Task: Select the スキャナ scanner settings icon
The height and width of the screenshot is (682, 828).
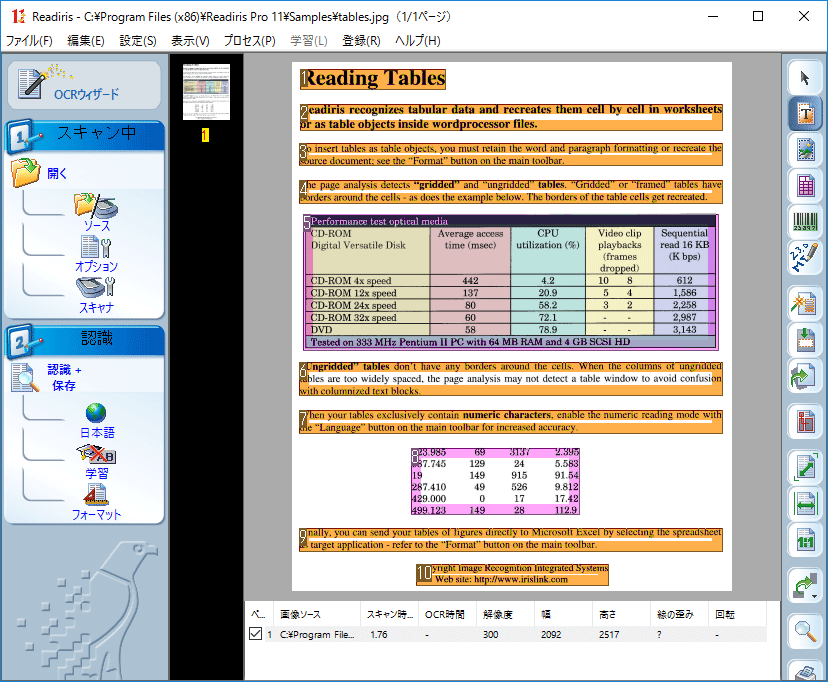Action: [96, 288]
